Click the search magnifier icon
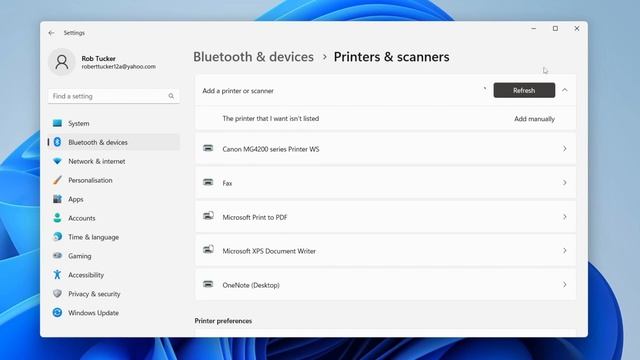Image resolution: width=640 pixels, height=360 pixels. tap(171, 96)
